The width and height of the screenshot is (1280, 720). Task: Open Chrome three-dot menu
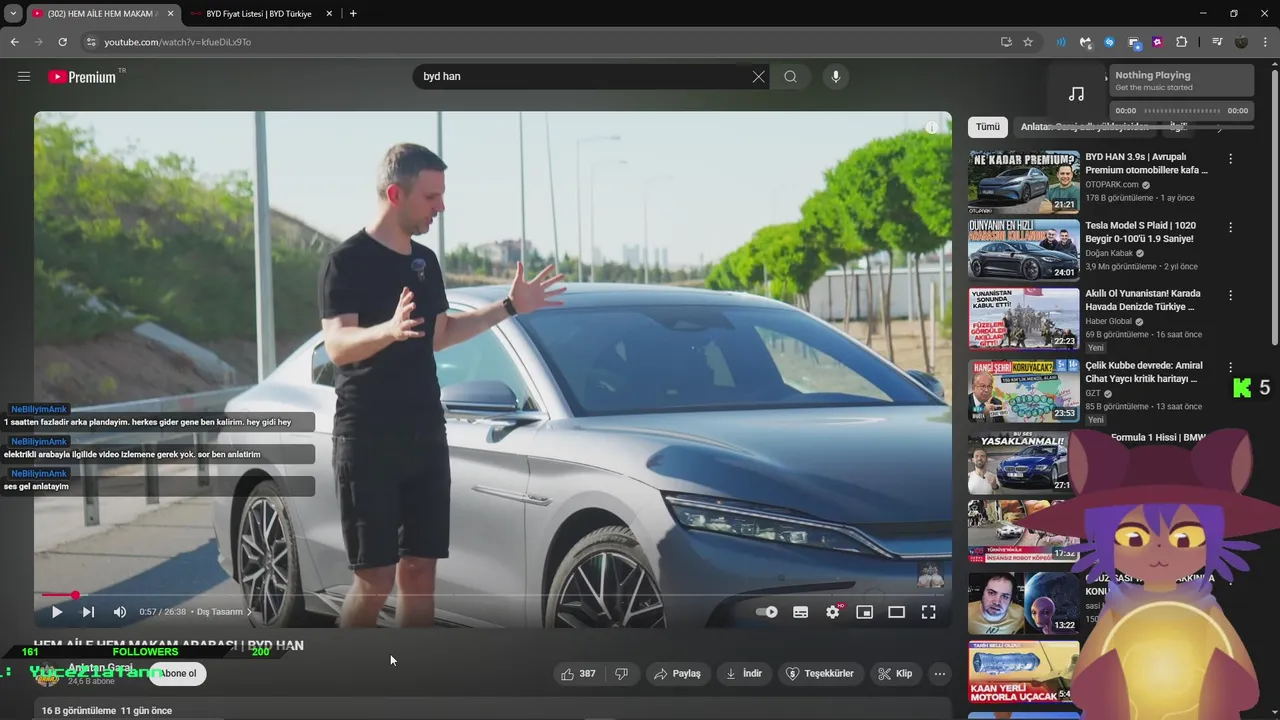tap(1265, 42)
